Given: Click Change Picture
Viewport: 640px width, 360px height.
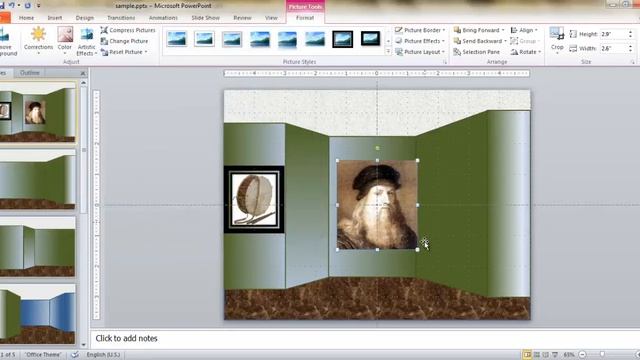Looking at the screenshot, I should (124, 41).
